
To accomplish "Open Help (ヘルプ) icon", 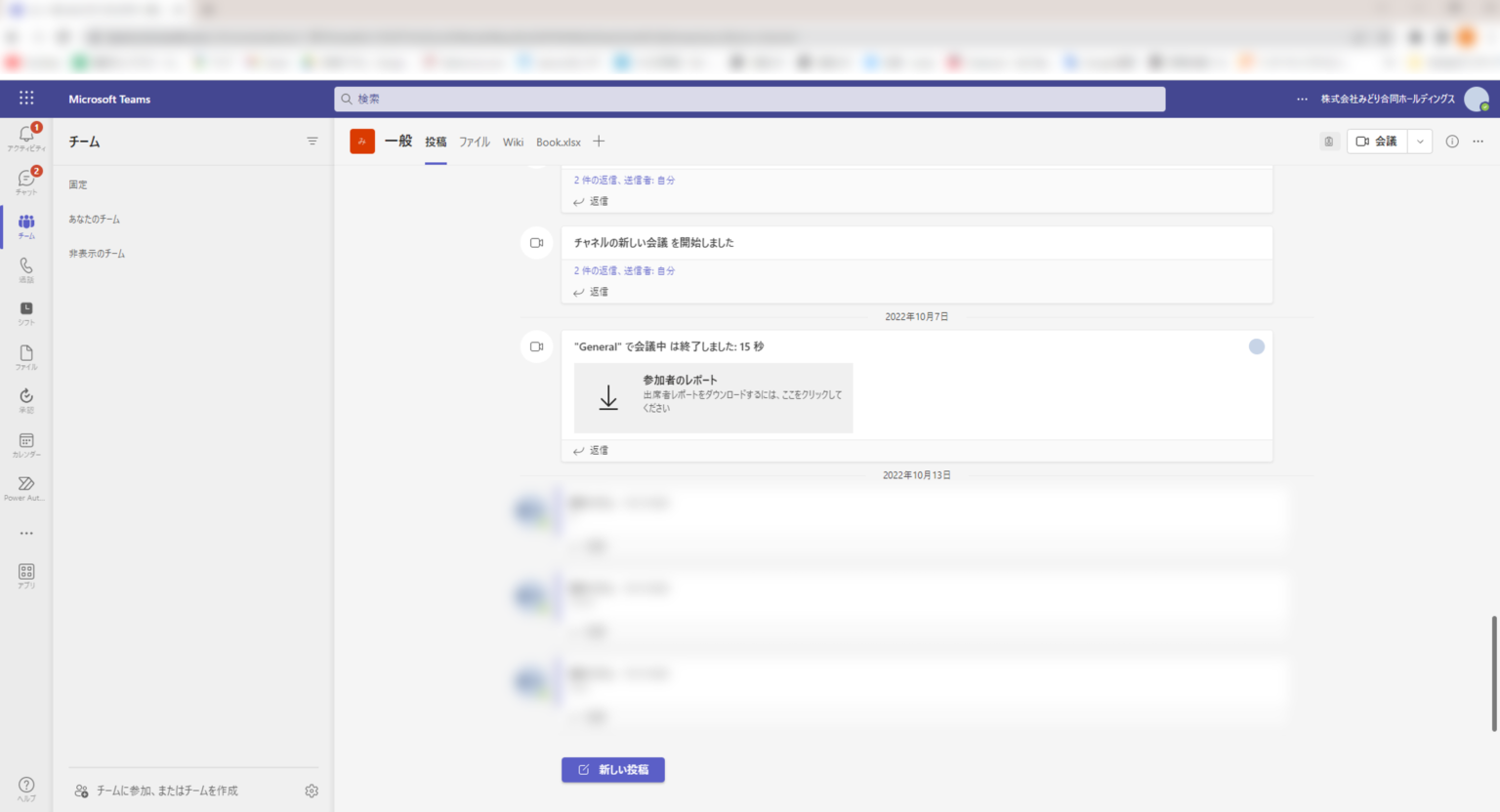I will [26, 789].
